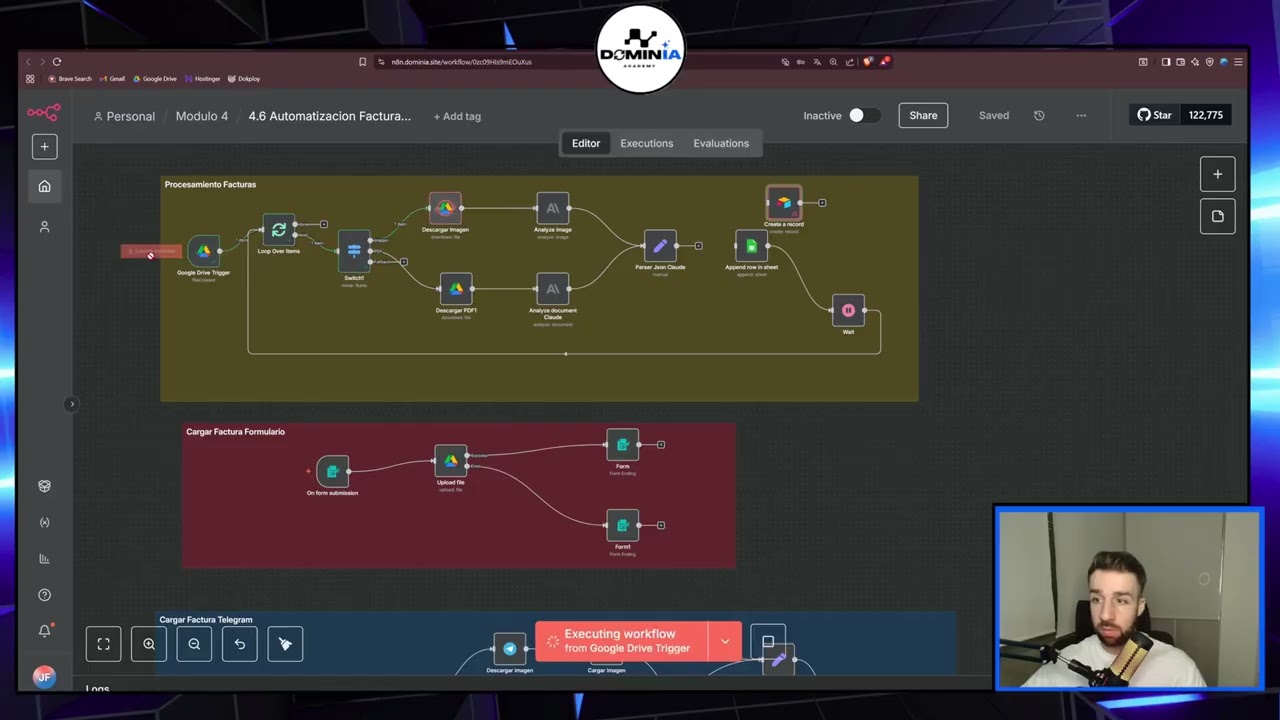Select the Google Drive Trigger node
Viewport: 1280px width, 720px height.
pos(204,251)
